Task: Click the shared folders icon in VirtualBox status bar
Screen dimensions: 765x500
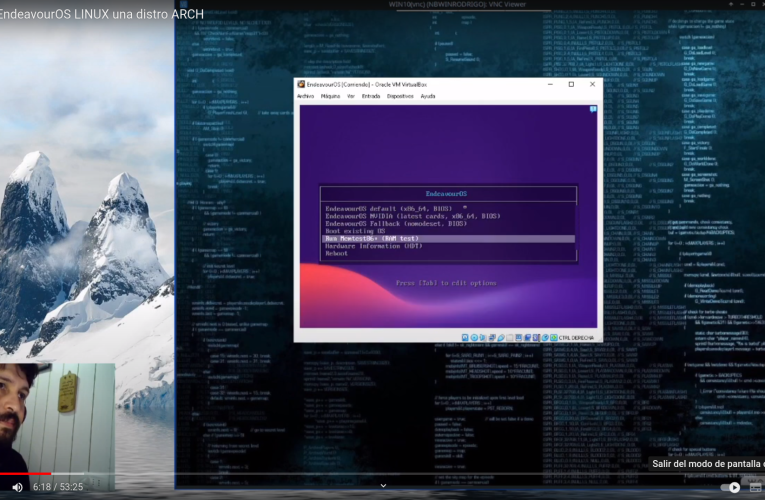Action: [x=510, y=338]
